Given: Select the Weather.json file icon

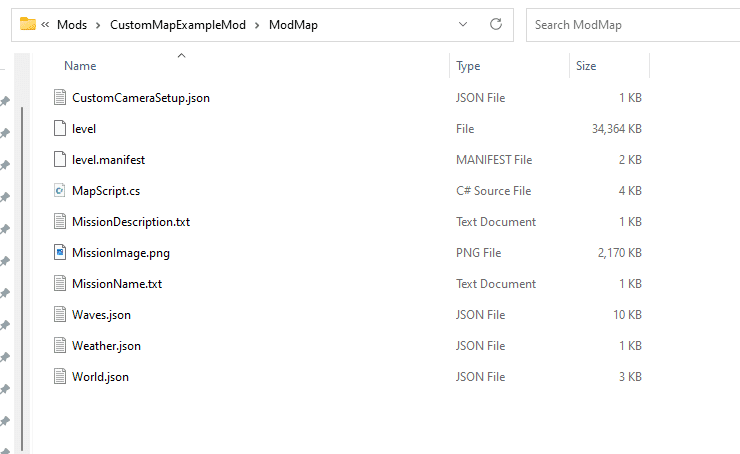Looking at the screenshot, I should click(x=60, y=345).
